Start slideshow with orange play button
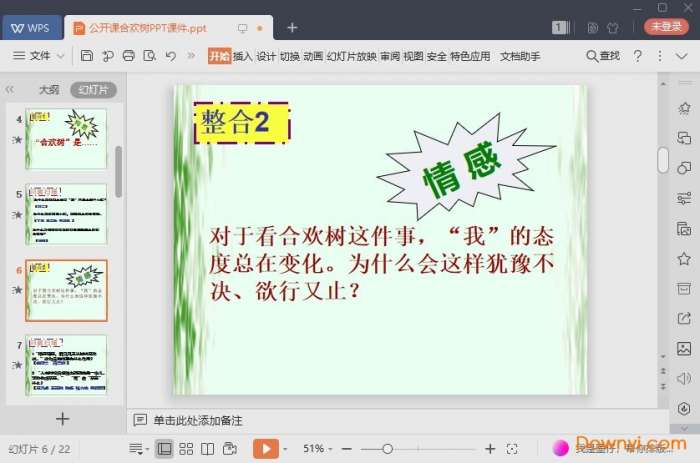Viewport: 700px width, 463px height. (x=266, y=448)
